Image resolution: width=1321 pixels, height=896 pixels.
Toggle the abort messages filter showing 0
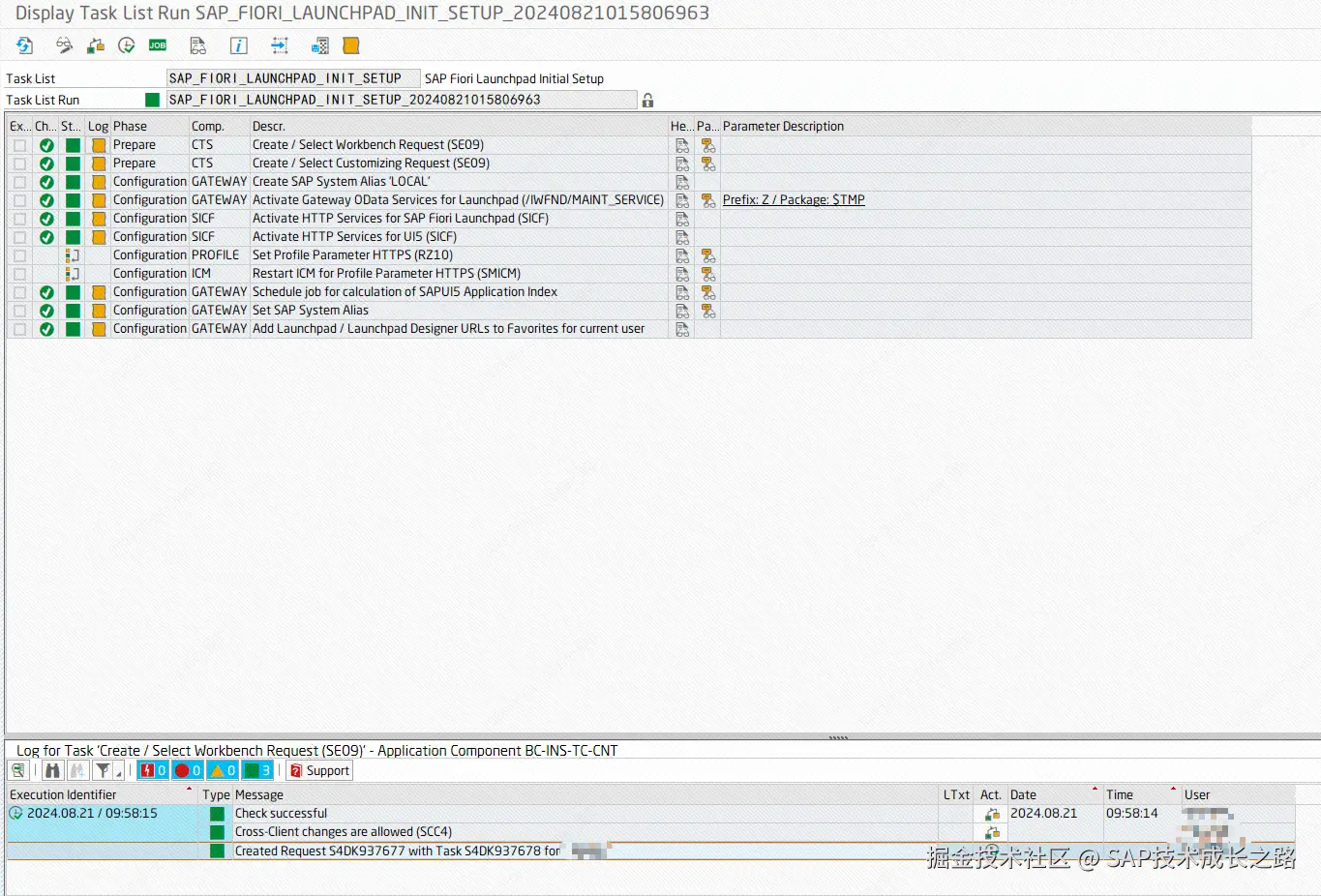click(153, 770)
